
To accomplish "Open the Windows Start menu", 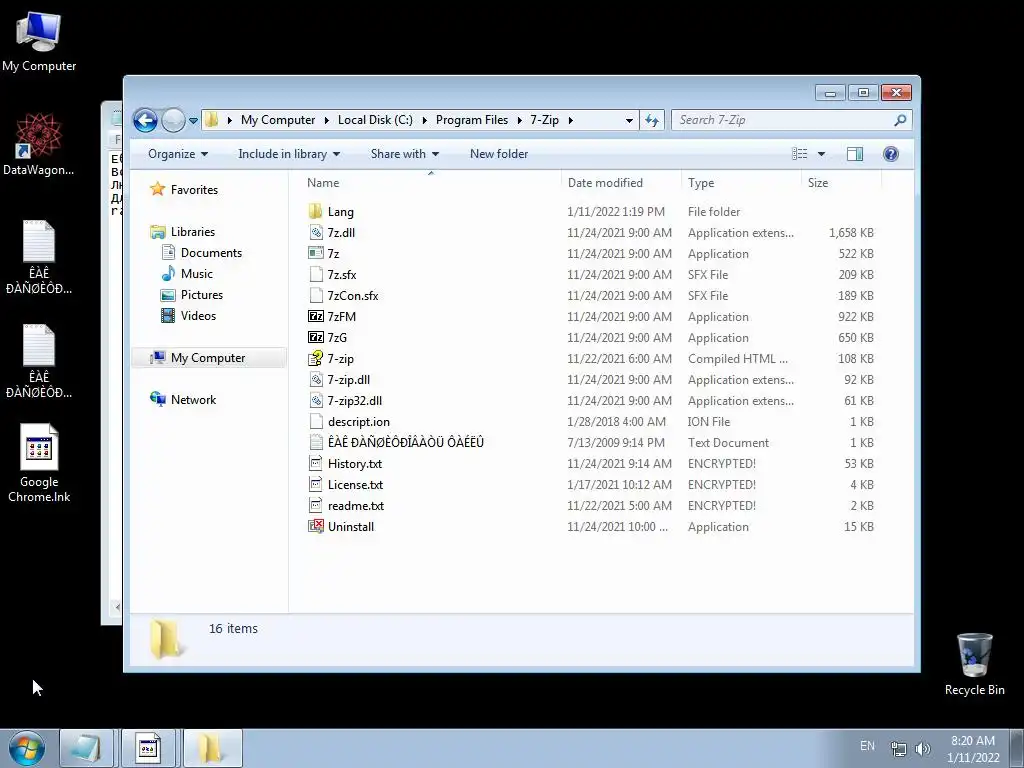I will pyautogui.click(x=27, y=748).
